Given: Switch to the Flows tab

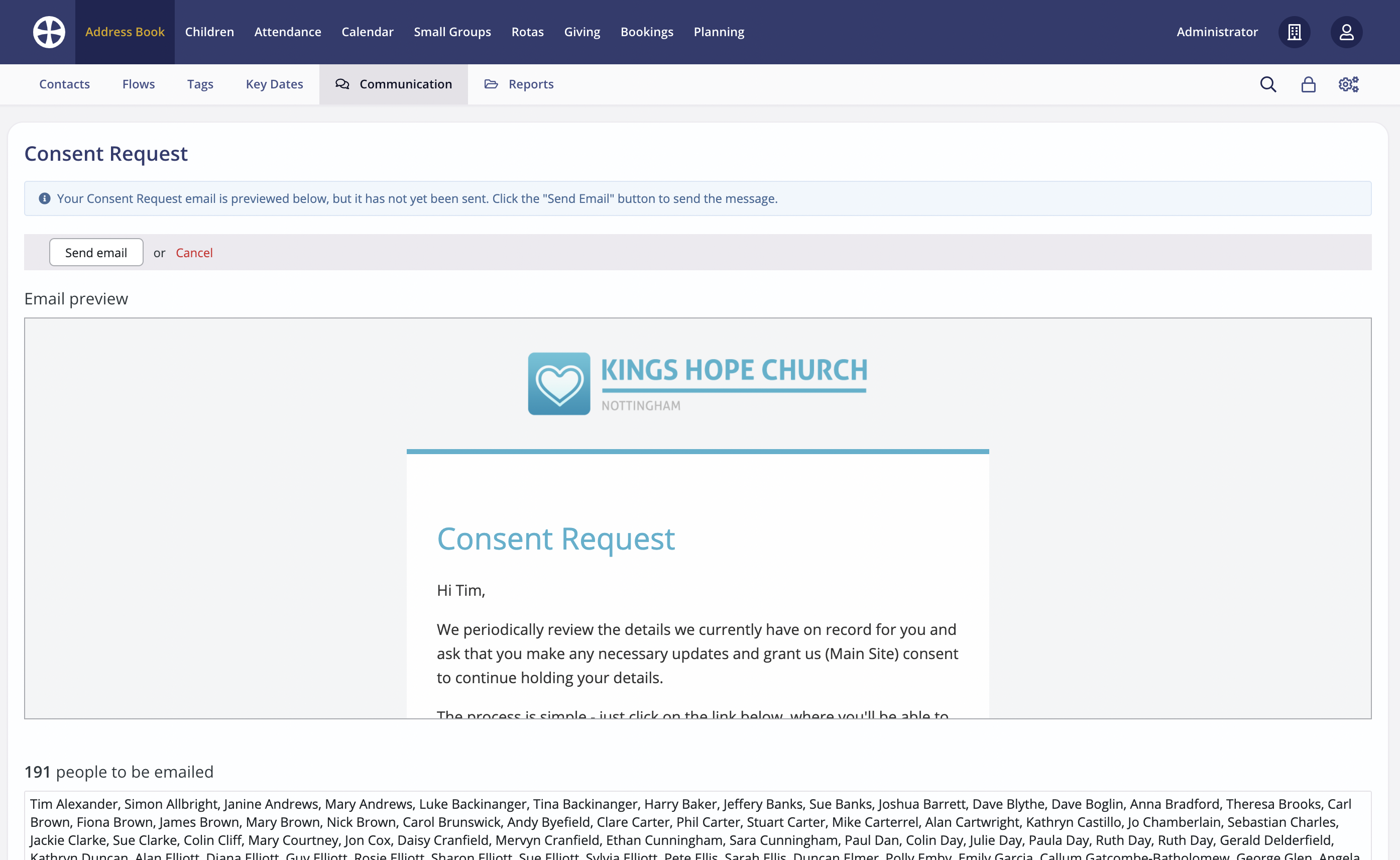Looking at the screenshot, I should click(x=138, y=84).
